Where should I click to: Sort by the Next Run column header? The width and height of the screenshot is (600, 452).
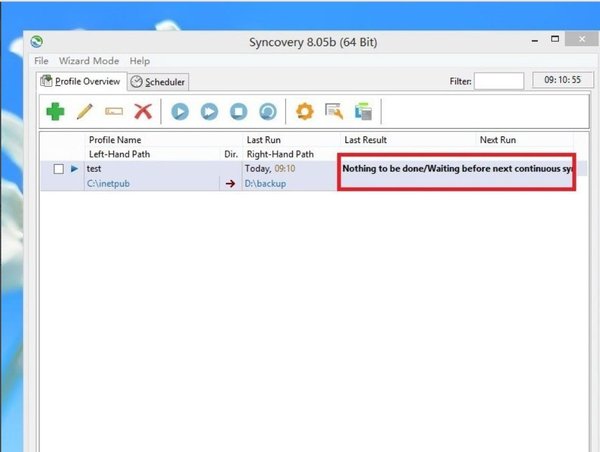pos(498,140)
